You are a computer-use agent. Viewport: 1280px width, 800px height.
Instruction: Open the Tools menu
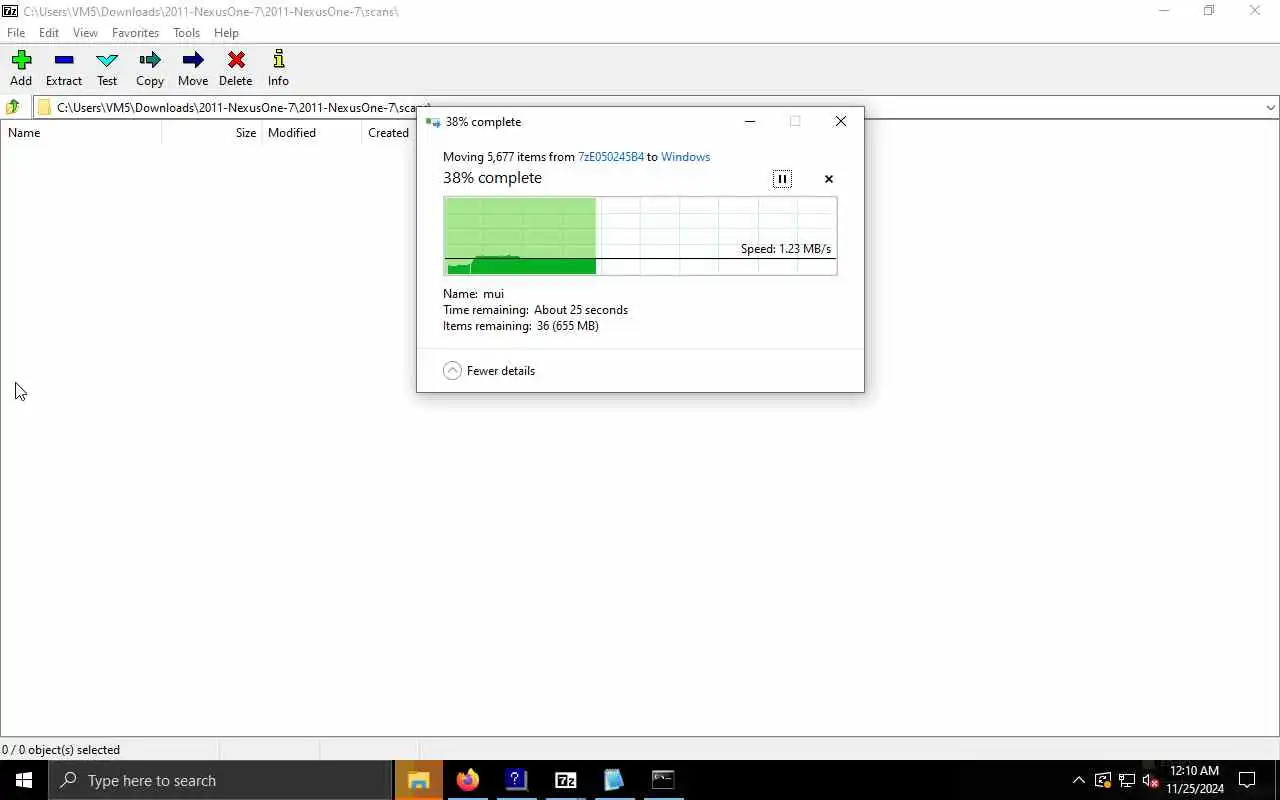click(186, 33)
